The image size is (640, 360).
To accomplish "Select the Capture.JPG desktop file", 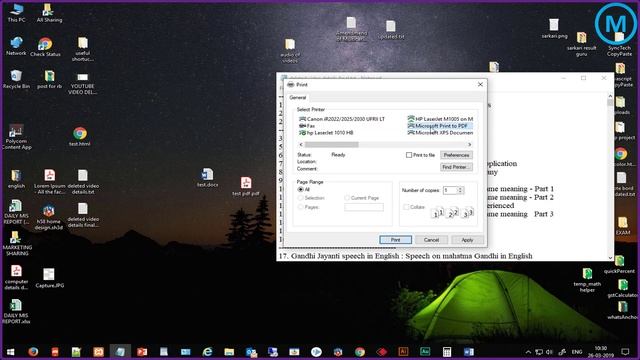I will (49, 278).
